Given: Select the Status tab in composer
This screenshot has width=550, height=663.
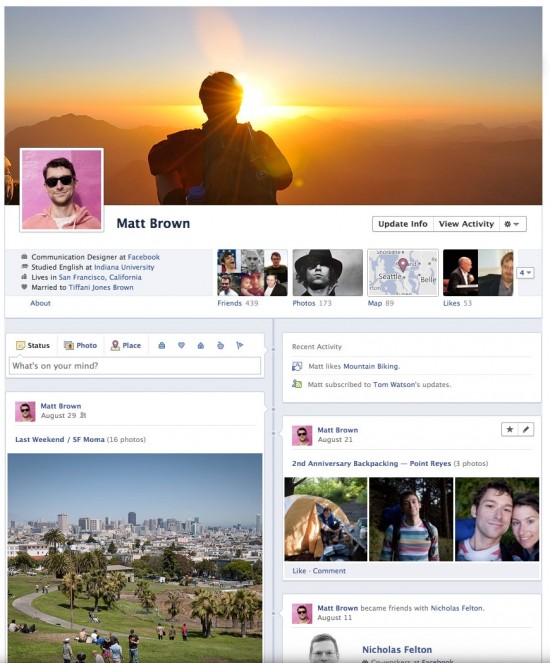Looking at the screenshot, I should (x=33, y=345).
